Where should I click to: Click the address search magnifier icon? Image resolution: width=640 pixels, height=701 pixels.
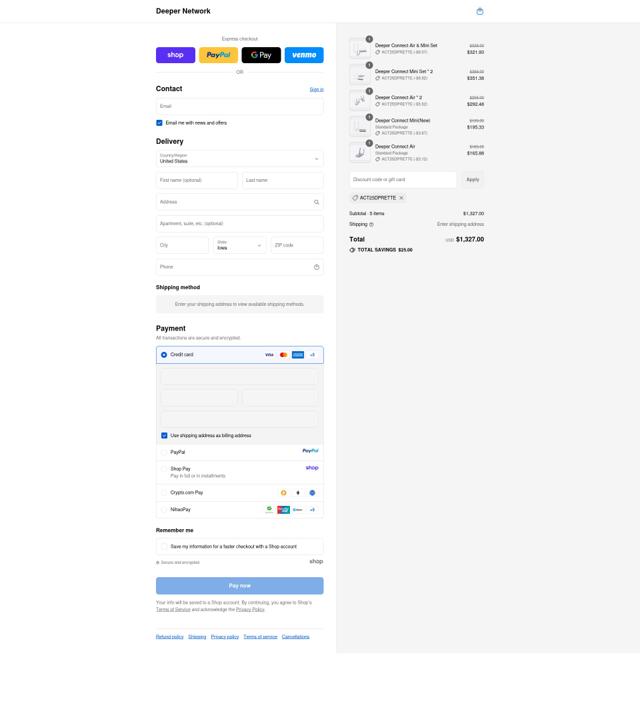(x=316, y=203)
